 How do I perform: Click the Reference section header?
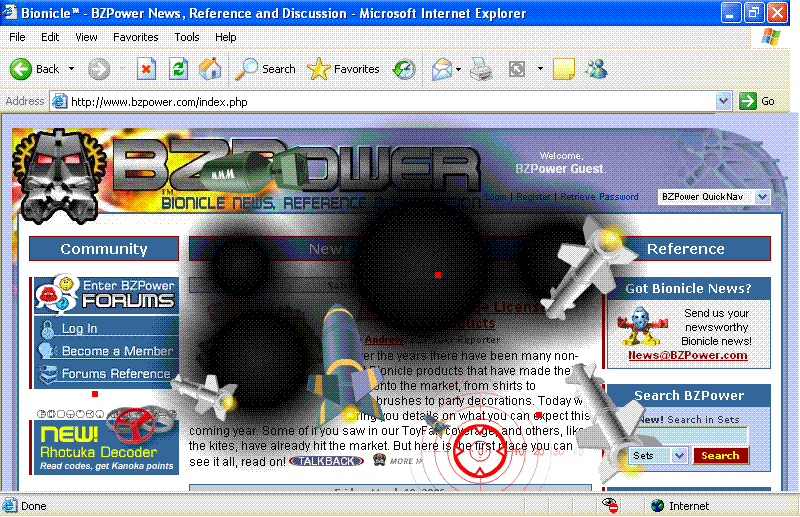tap(686, 249)
